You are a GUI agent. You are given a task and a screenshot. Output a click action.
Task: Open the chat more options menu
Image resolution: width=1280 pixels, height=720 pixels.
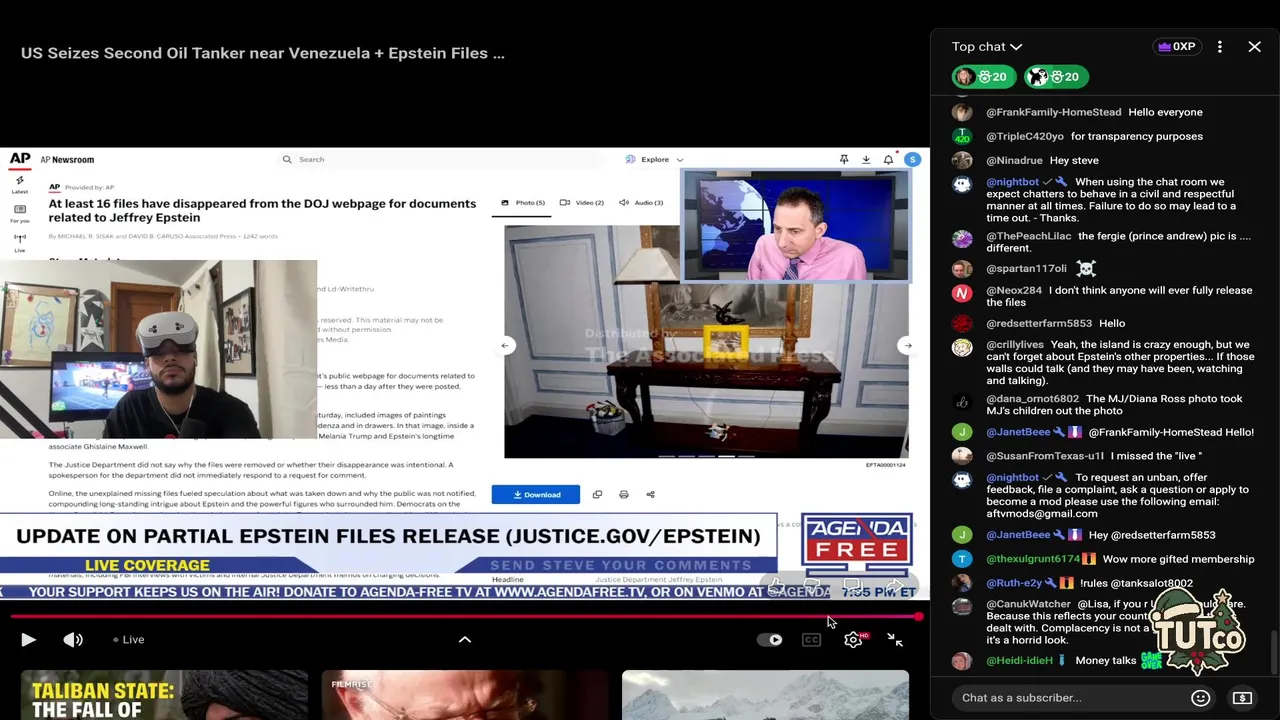coord(1220,47)
